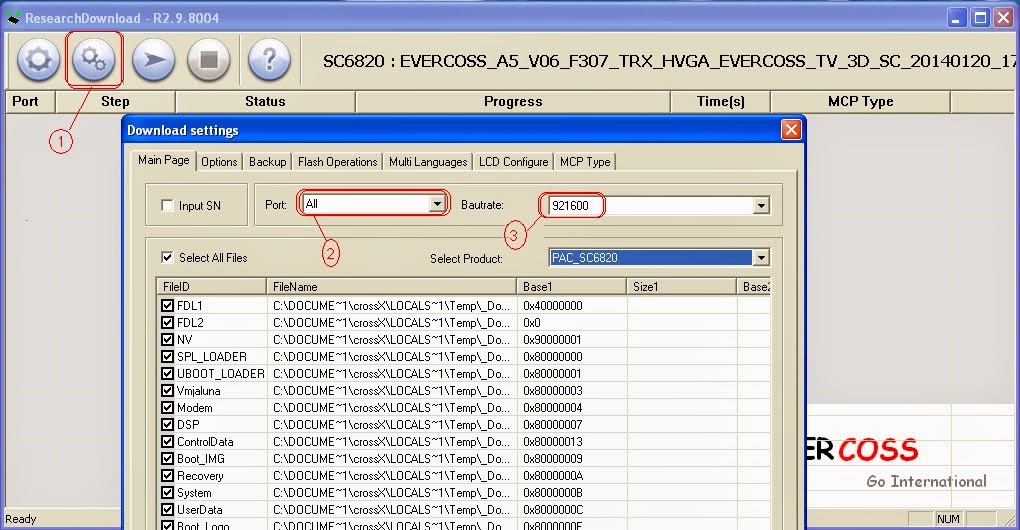Click the FileID column header
Viewport: 1020px width, 530px height.
211,287
